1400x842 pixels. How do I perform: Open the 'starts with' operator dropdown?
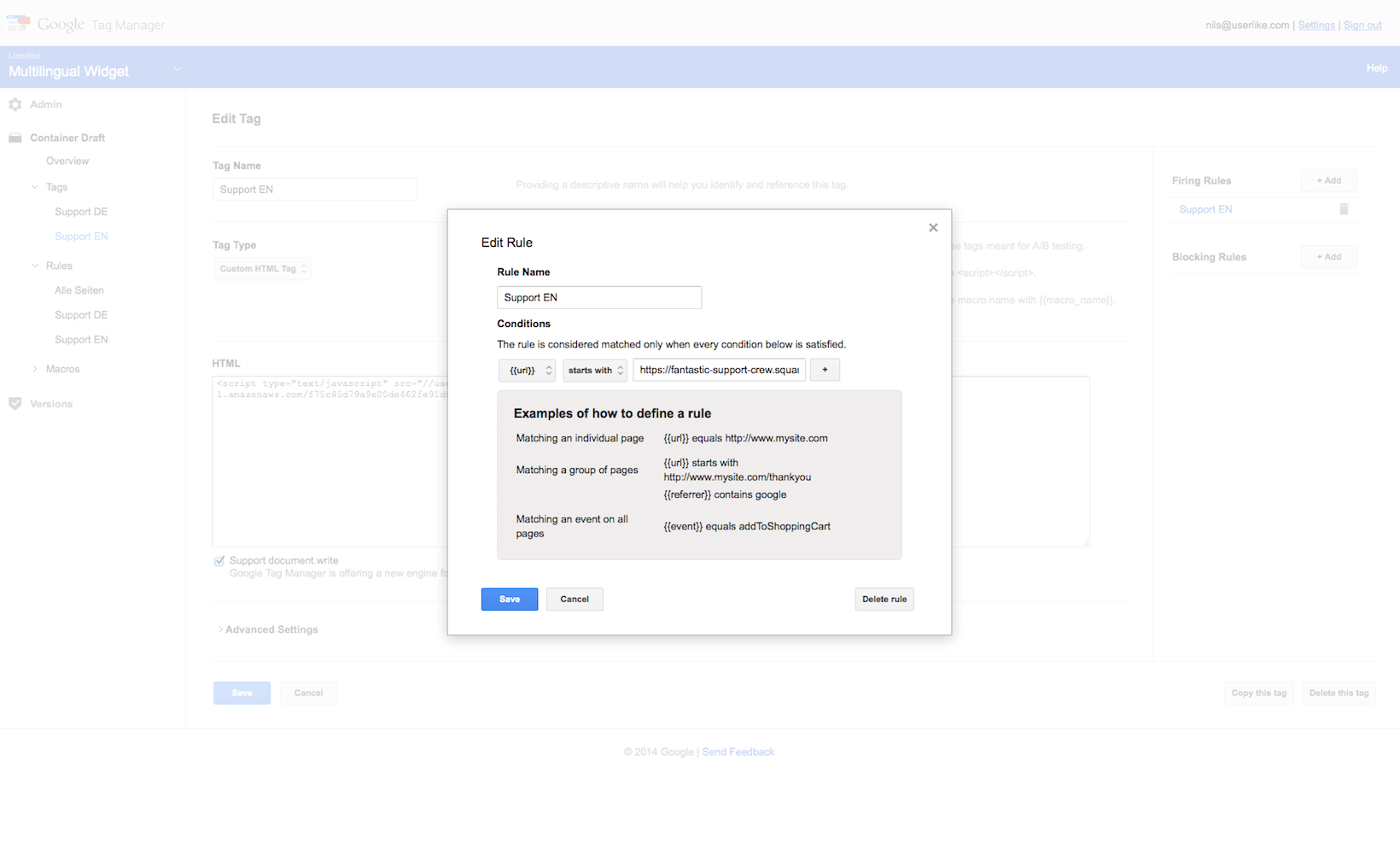pos(595,370)
